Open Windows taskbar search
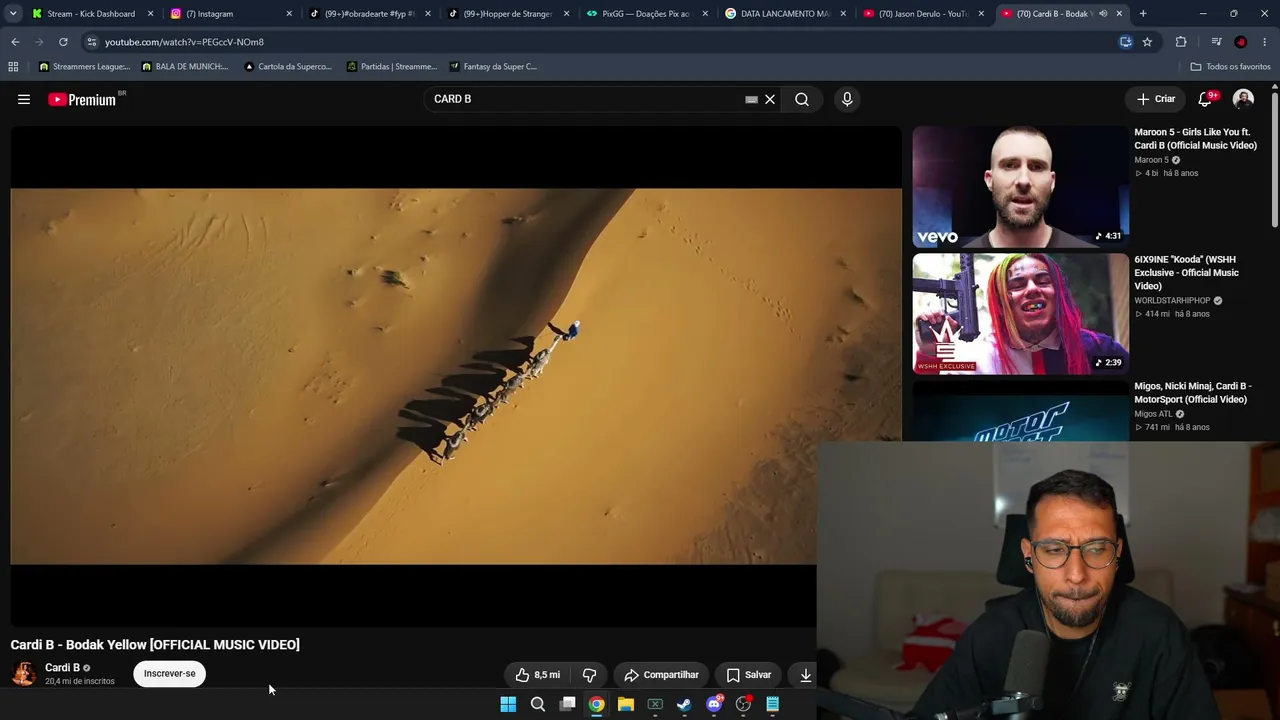The image size is (1280, 720). pyautogui.click(x=538, y=704)
